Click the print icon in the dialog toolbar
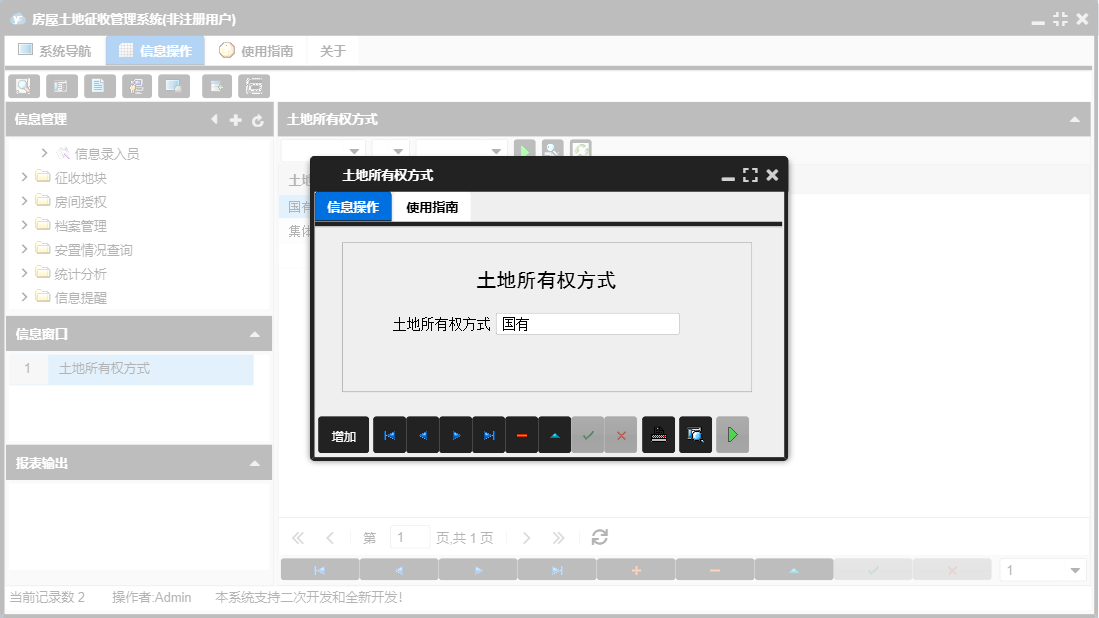The width and height of the screenshot is (1099, 618). pos(658,434)
